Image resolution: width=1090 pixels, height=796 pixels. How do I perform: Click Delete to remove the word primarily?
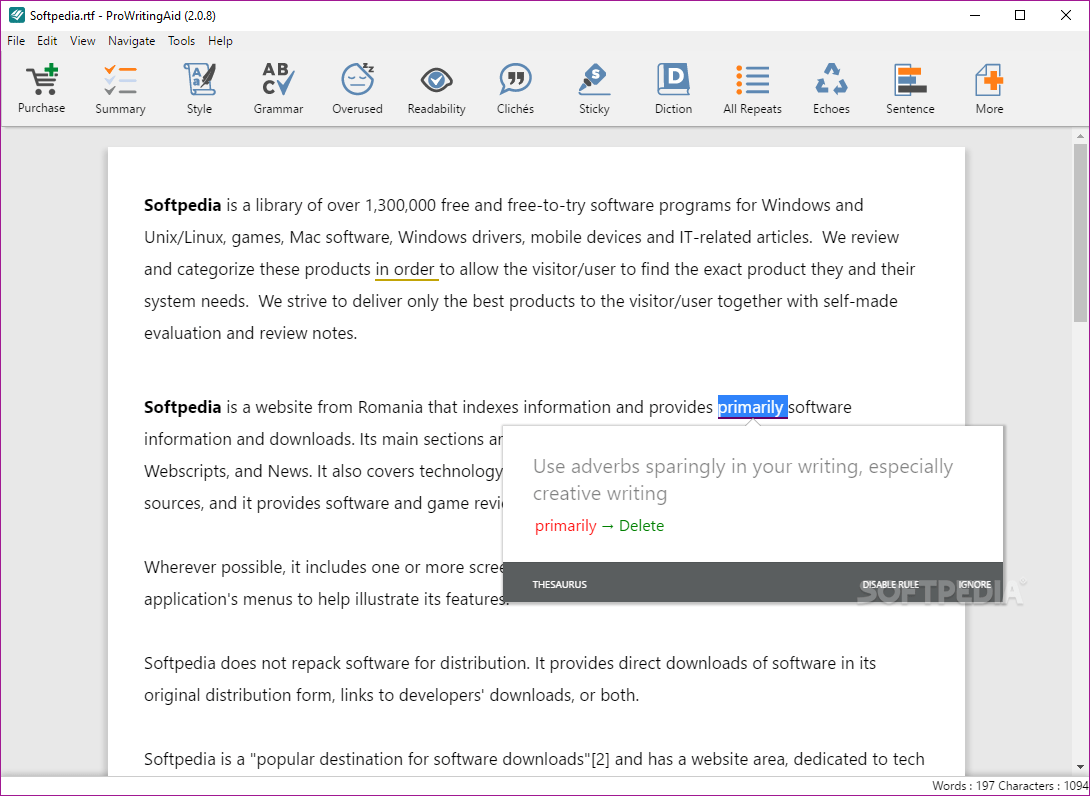pos(641,525)
